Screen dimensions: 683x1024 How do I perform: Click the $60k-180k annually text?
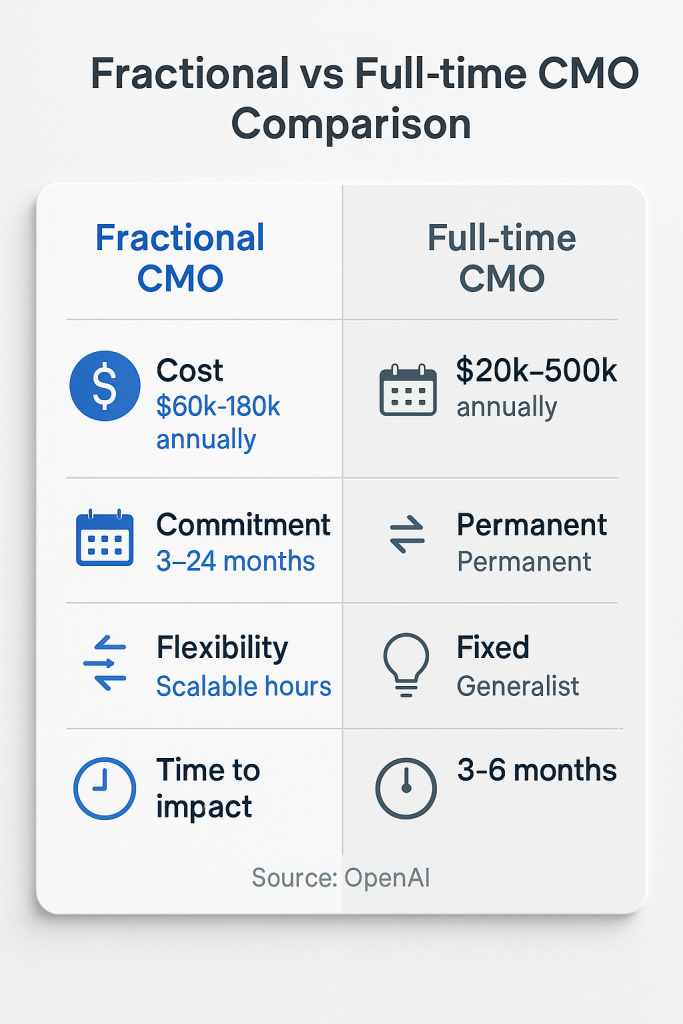217,422
